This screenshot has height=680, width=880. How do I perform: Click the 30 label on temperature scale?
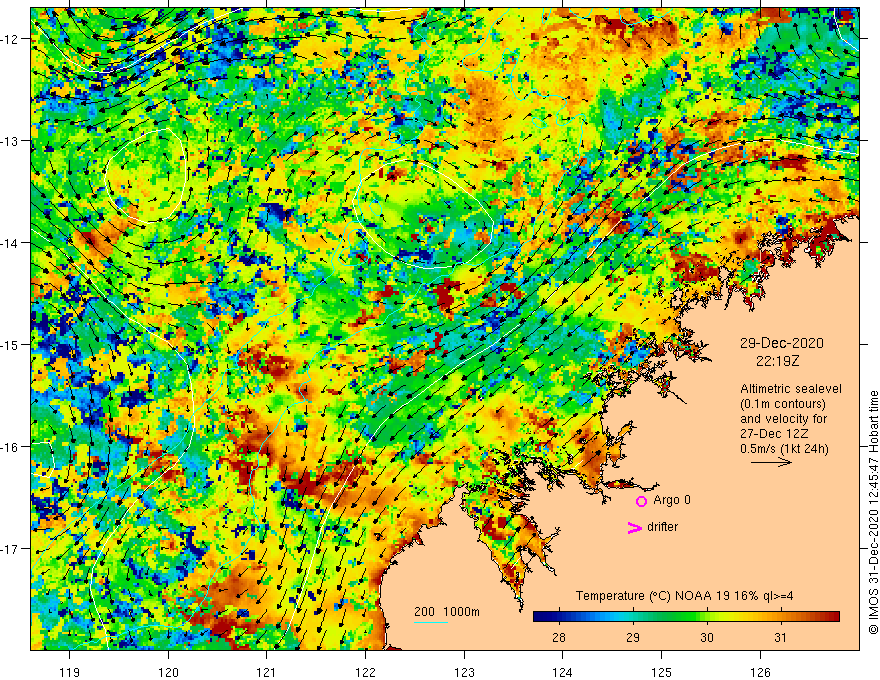[707, 637]
